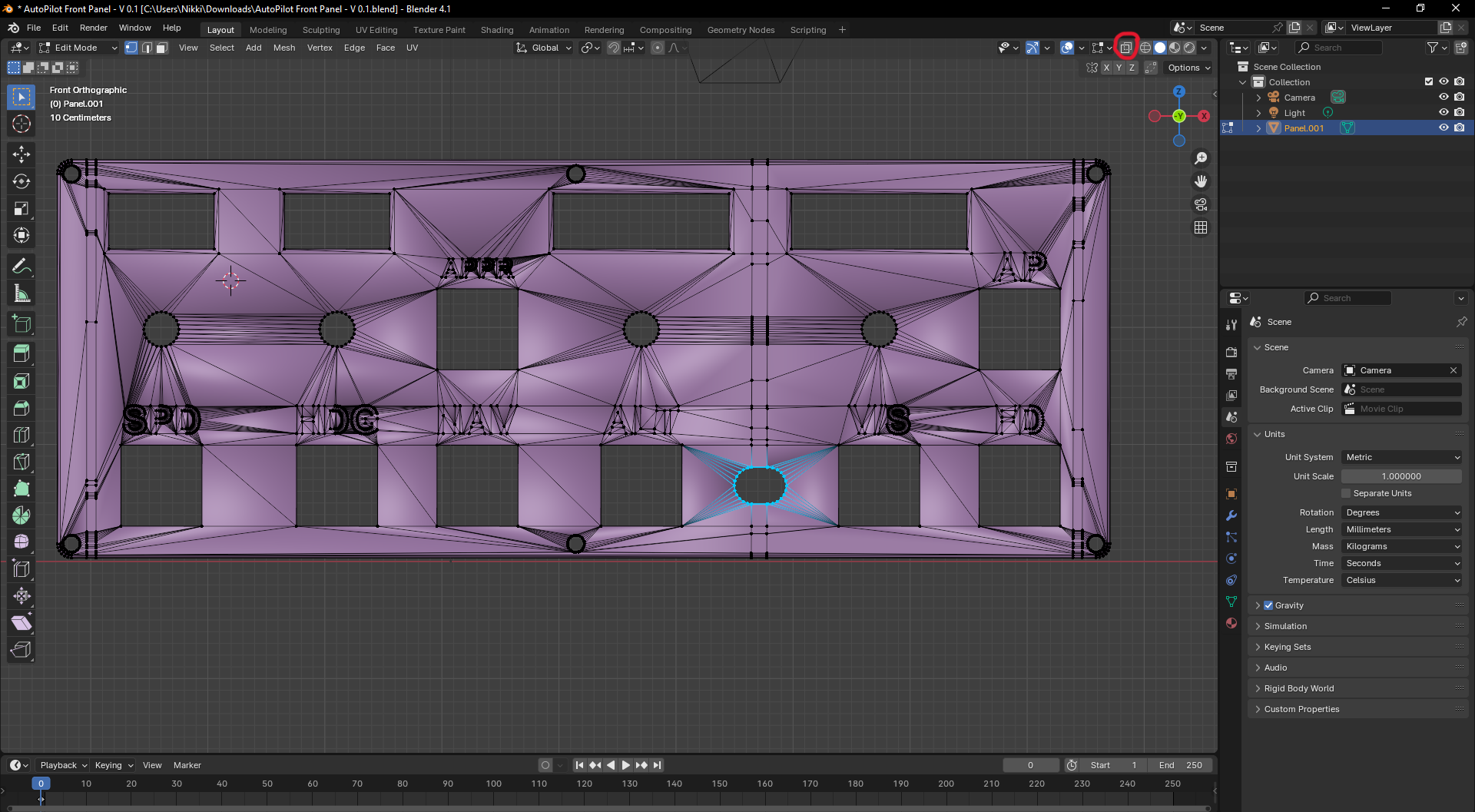
Task: Select the Extrude Region tool
Action: point(22,353)
